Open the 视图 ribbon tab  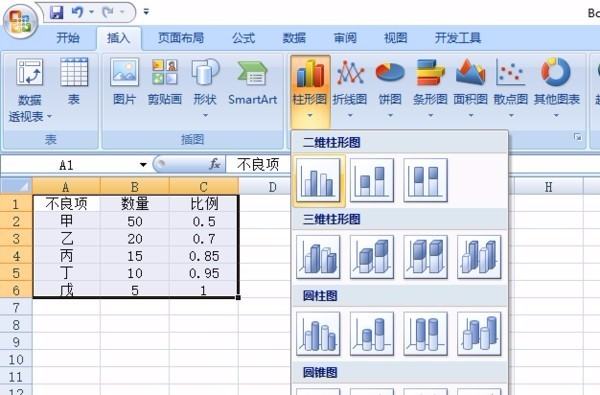[396, 38]
